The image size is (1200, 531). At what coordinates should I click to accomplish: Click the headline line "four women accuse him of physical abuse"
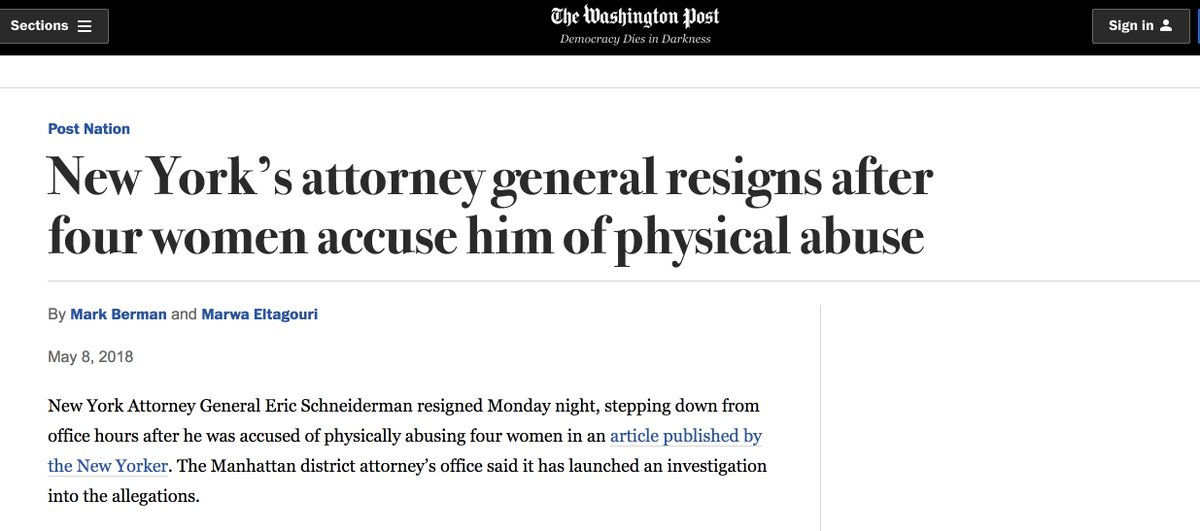[x=485, y=235]
